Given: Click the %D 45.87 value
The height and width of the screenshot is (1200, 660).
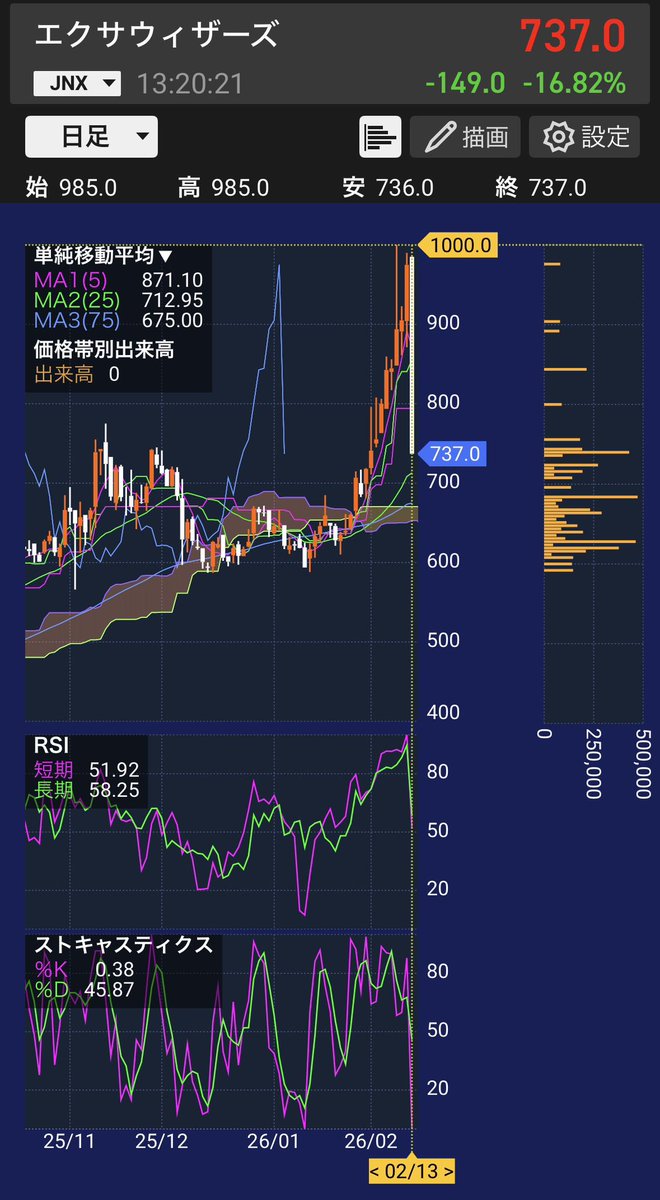Looking at the screenshot, I should (x=83, y=989).
